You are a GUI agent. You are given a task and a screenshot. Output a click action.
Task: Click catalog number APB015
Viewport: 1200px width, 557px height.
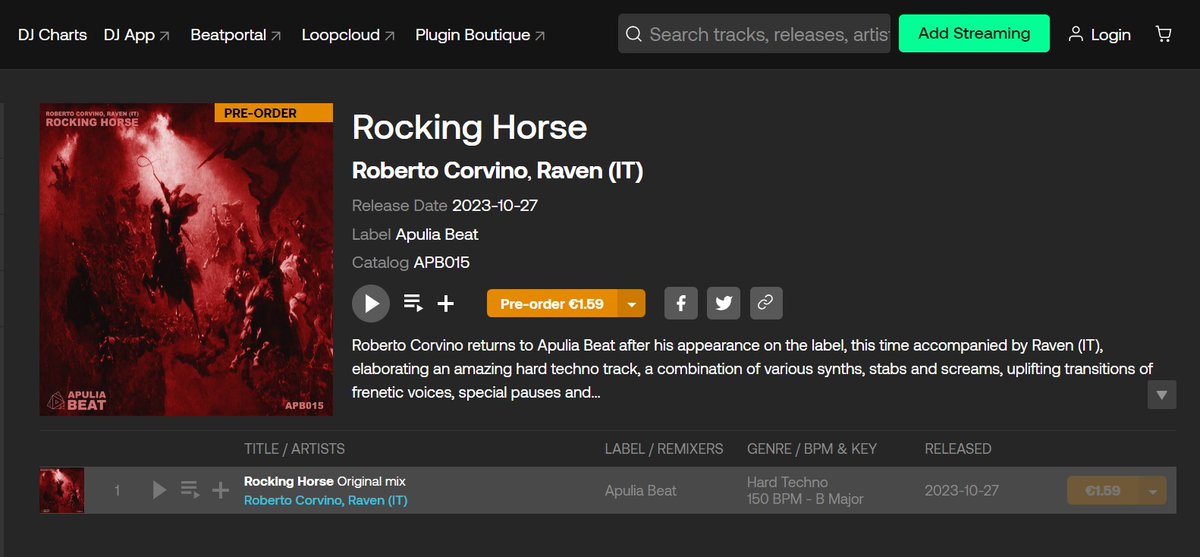pos(442,263)
